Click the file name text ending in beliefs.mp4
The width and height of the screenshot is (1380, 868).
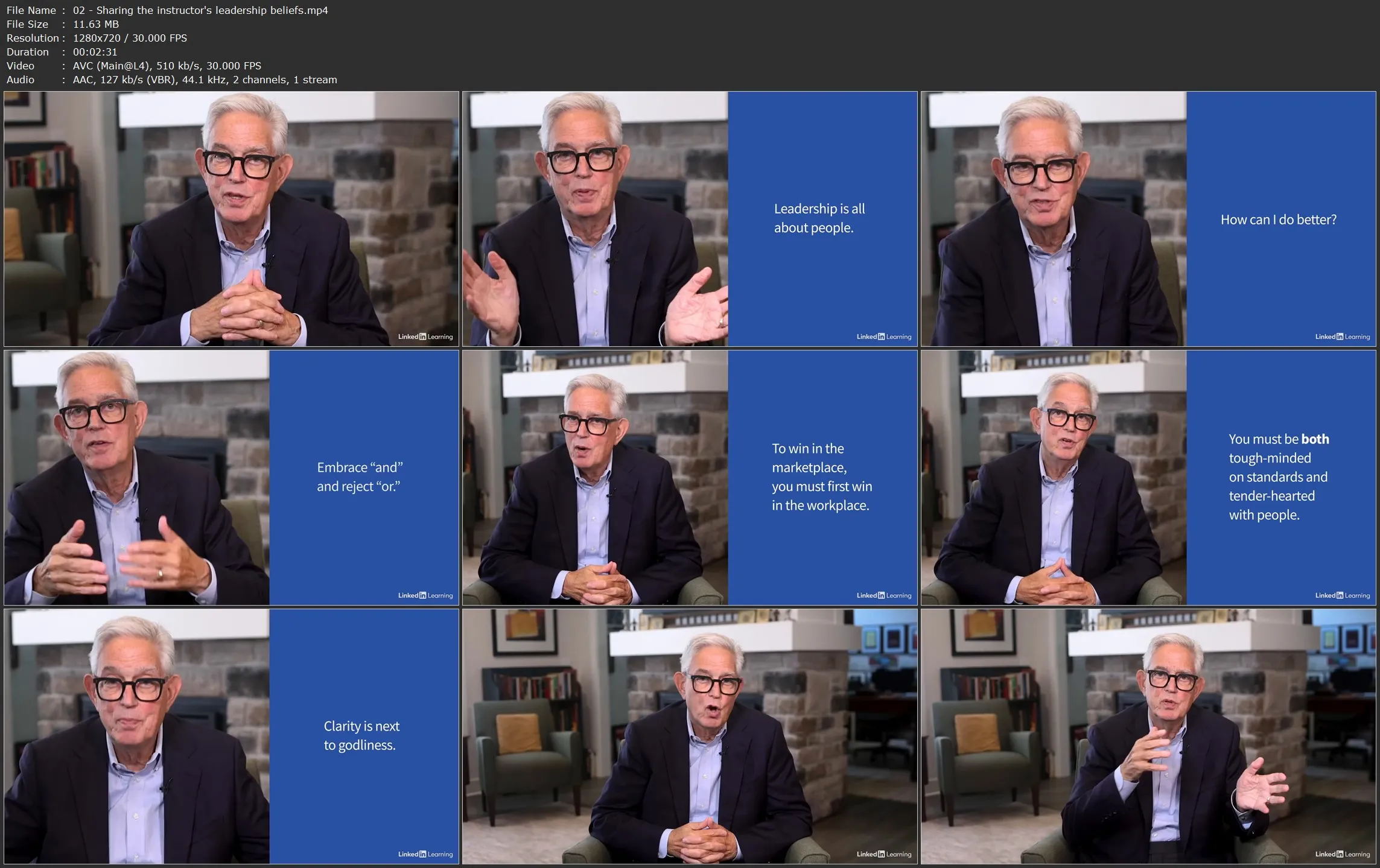coord(200,10)
